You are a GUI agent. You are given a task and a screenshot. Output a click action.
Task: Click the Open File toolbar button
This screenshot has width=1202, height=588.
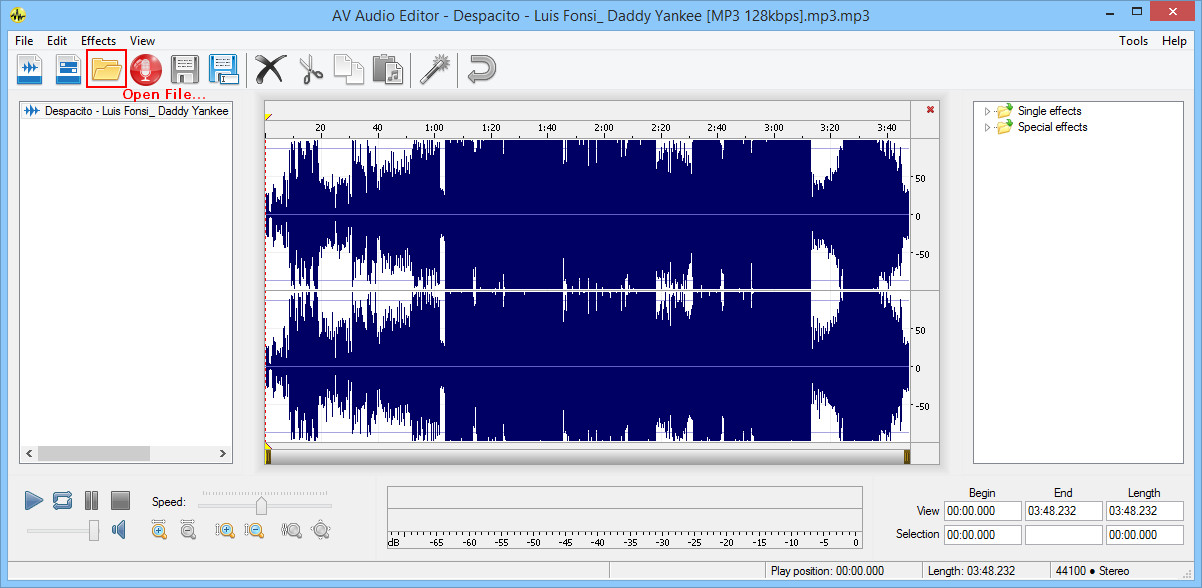pyautogui.click(x=106, y=69)
